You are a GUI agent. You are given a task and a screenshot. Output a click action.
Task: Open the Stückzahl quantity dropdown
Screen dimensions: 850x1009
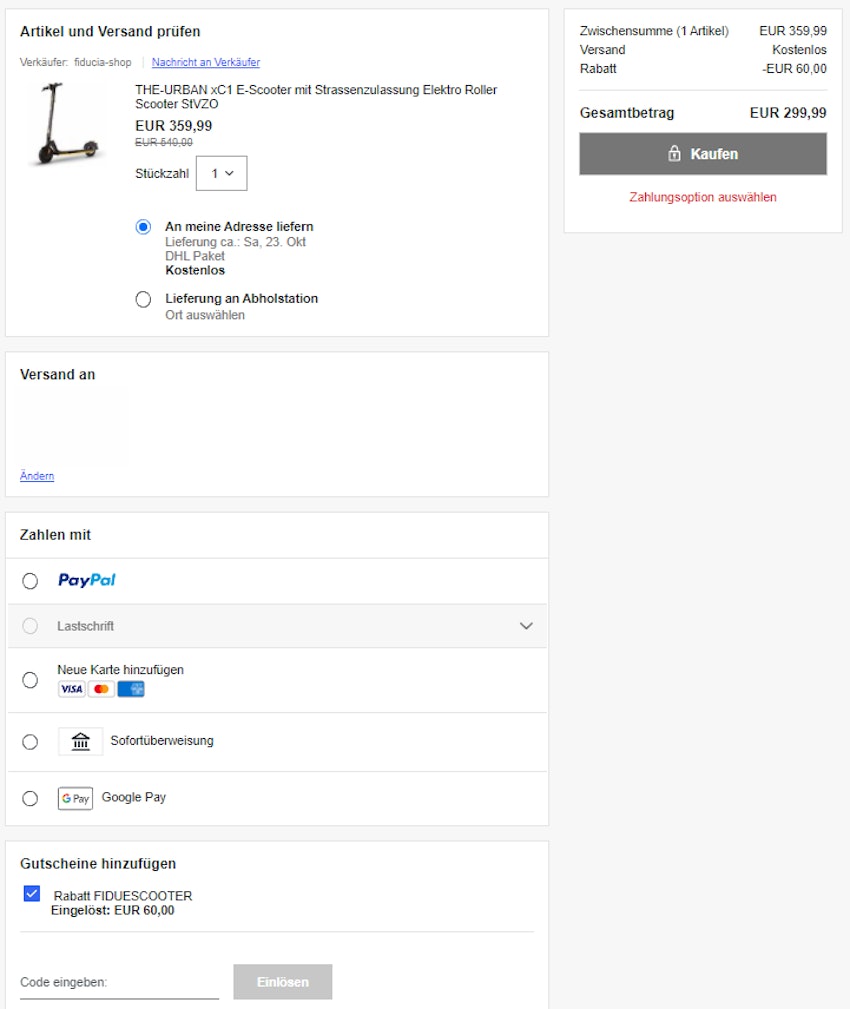click(x=221, y=172)
